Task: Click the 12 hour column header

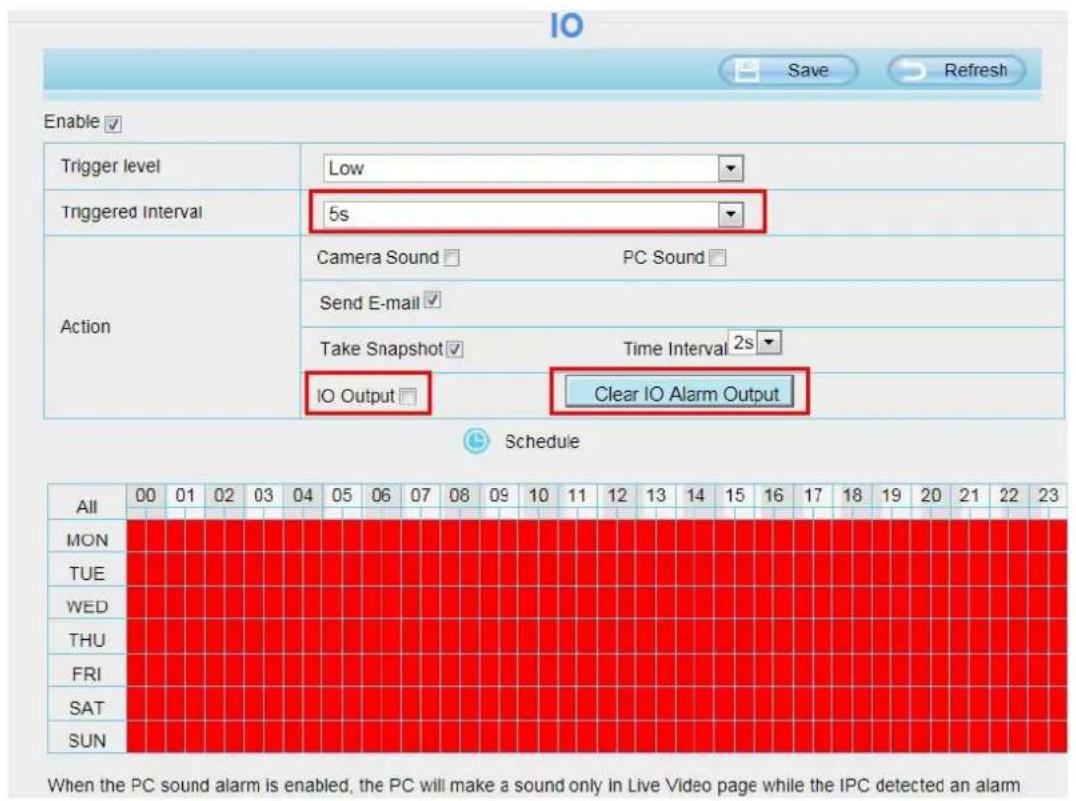Action: point(617,496)
